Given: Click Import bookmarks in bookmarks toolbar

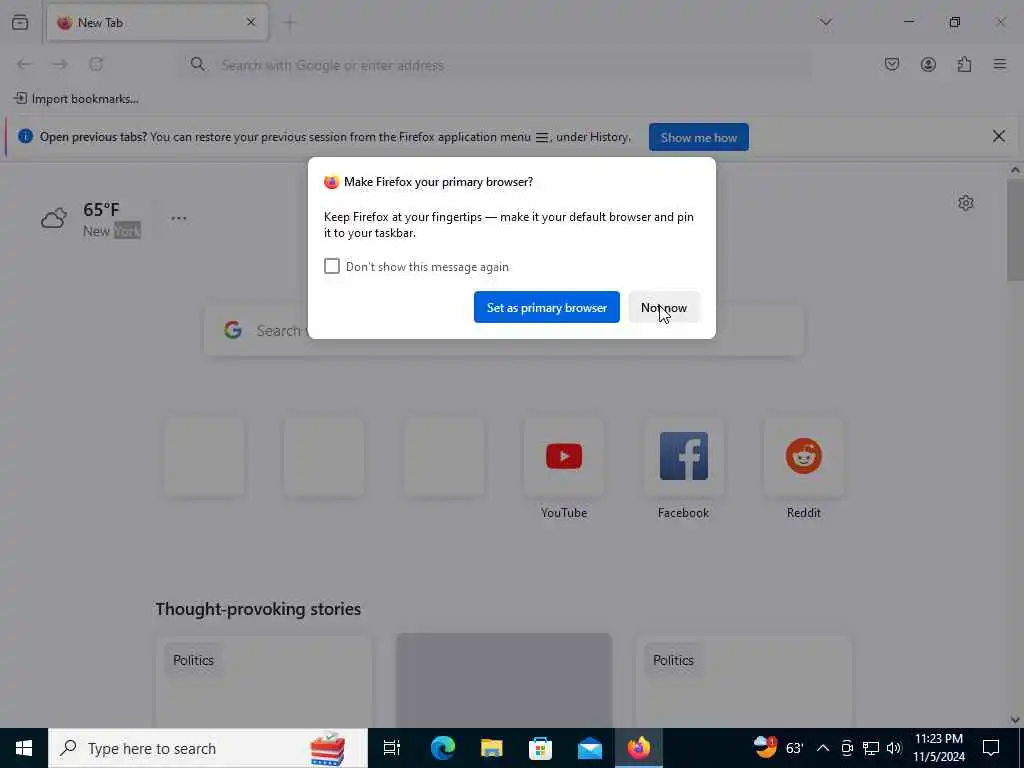Looking at the screenshot, I should pyautogui.click(x=76, y=99).
